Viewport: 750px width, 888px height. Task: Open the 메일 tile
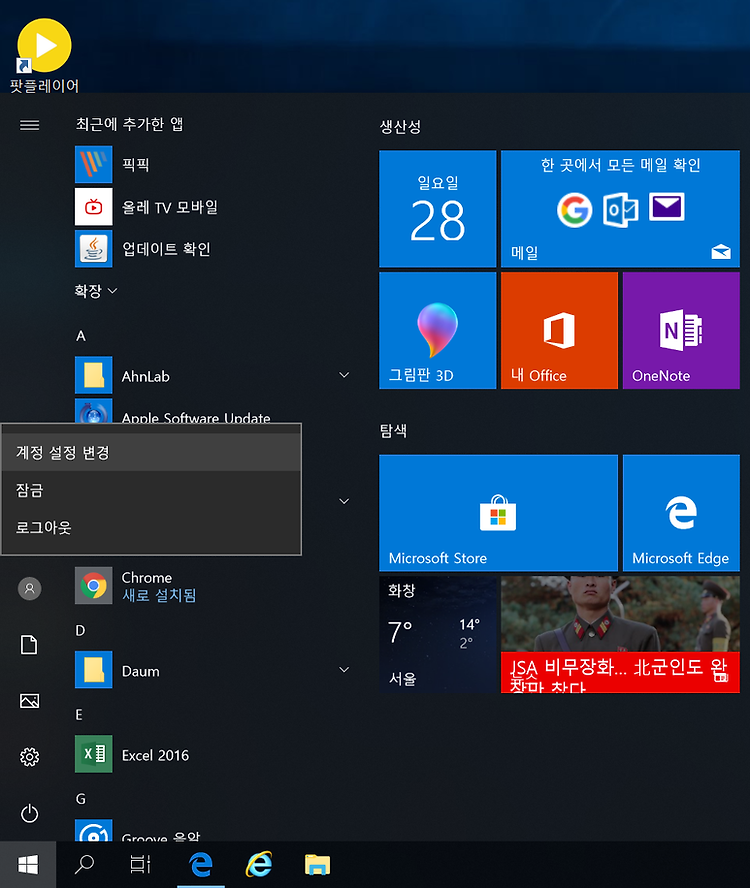(620, 208)
